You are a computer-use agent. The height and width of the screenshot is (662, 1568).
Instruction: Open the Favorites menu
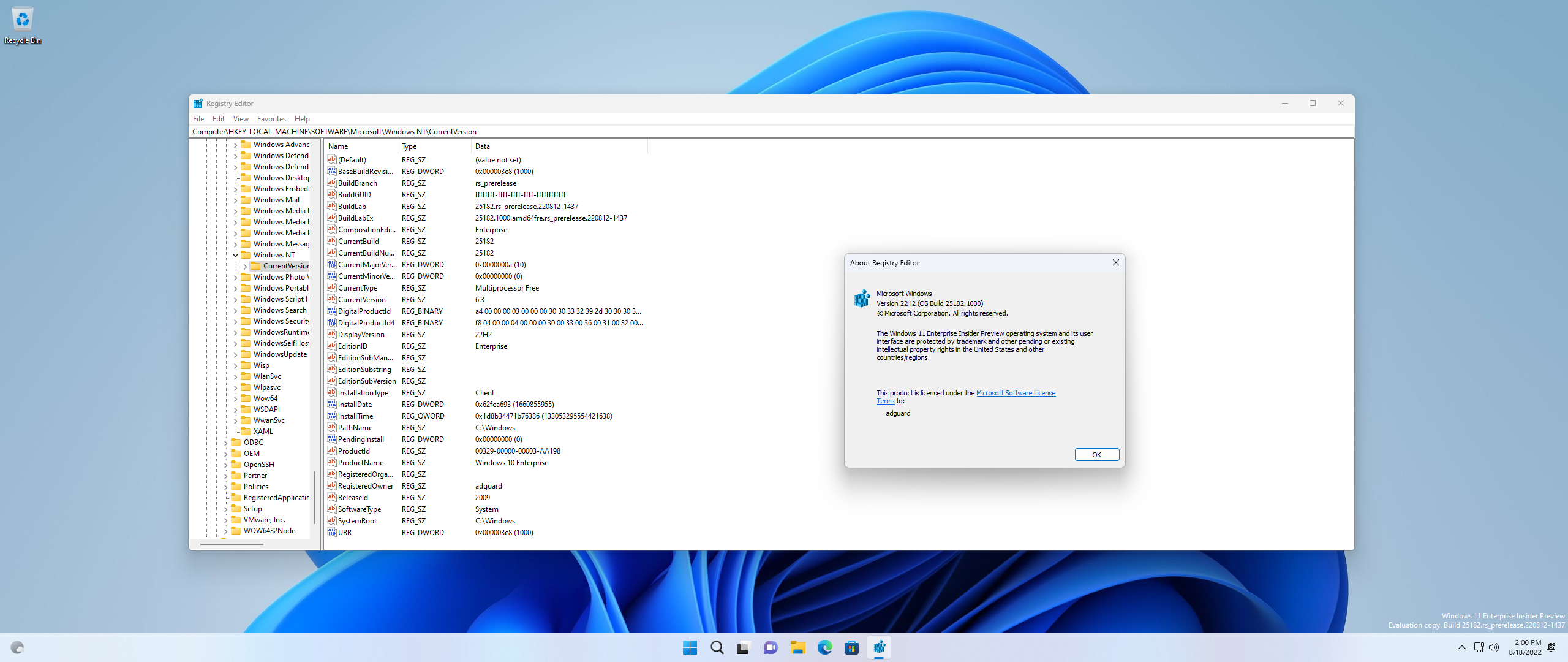271,119
